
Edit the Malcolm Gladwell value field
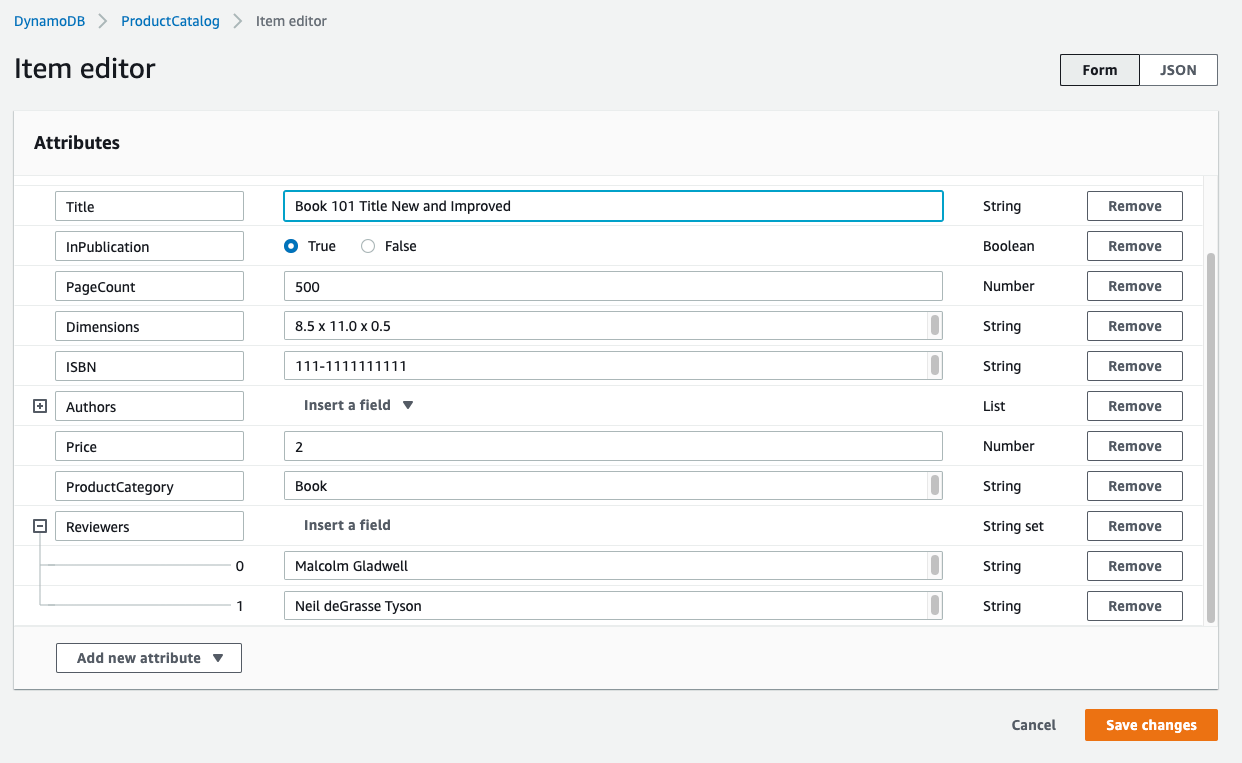pyautogui.click(x=613, y=566)
